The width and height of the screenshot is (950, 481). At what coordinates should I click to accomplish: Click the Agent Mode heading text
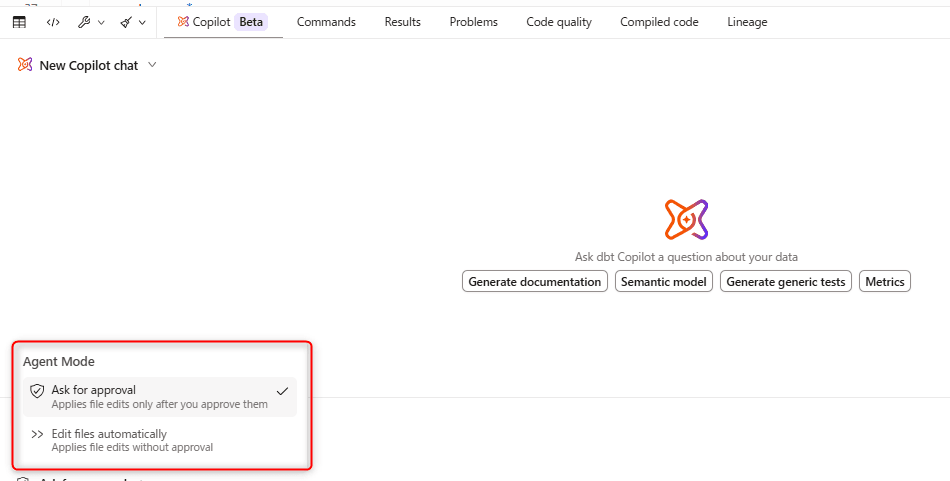[x=59, y=362]
